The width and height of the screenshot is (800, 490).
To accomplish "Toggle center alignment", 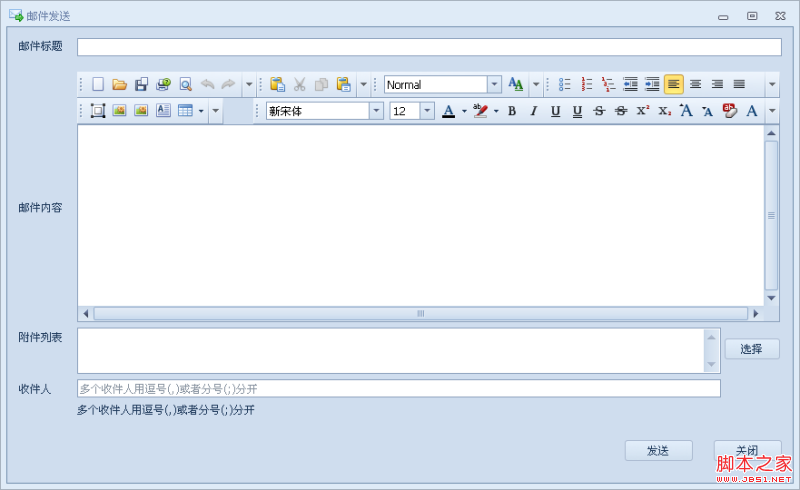I will pos(696,85).
